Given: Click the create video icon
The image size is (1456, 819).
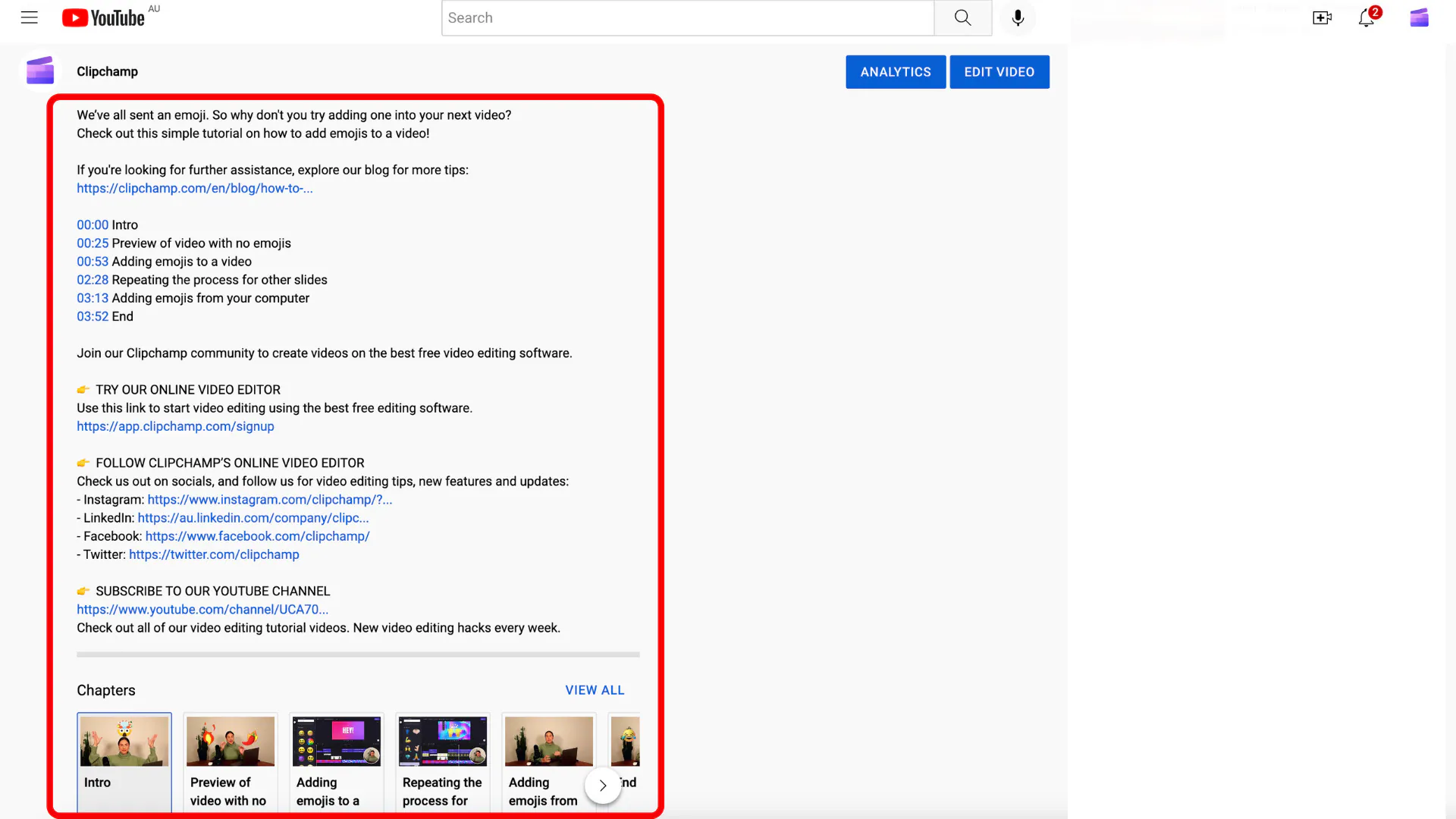Looking at the screenshot, I should pos(1322,17).
